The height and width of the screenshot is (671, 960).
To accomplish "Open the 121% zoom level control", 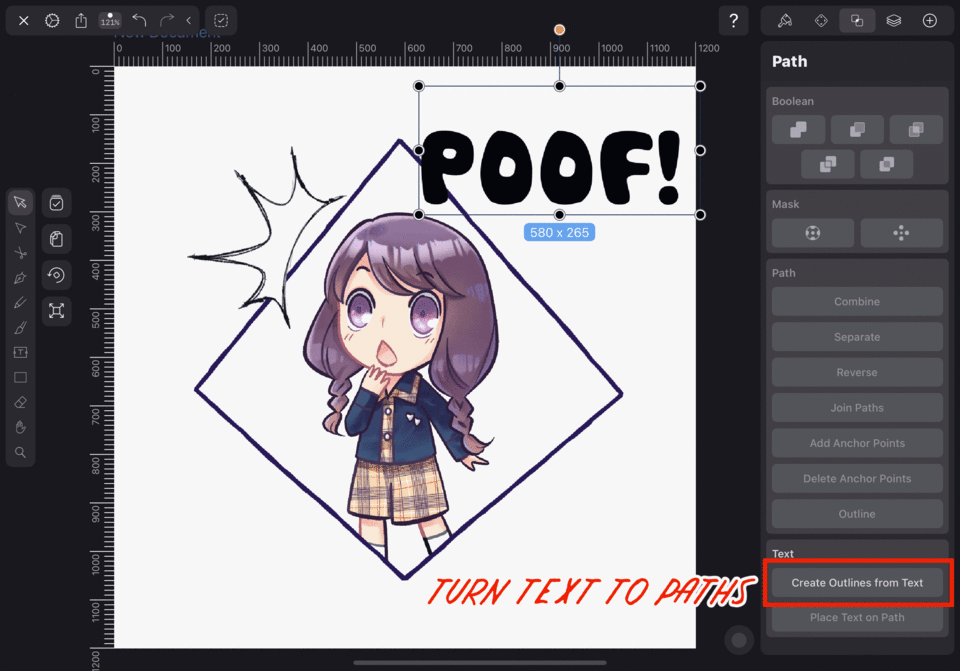I will tap(110, 20).
